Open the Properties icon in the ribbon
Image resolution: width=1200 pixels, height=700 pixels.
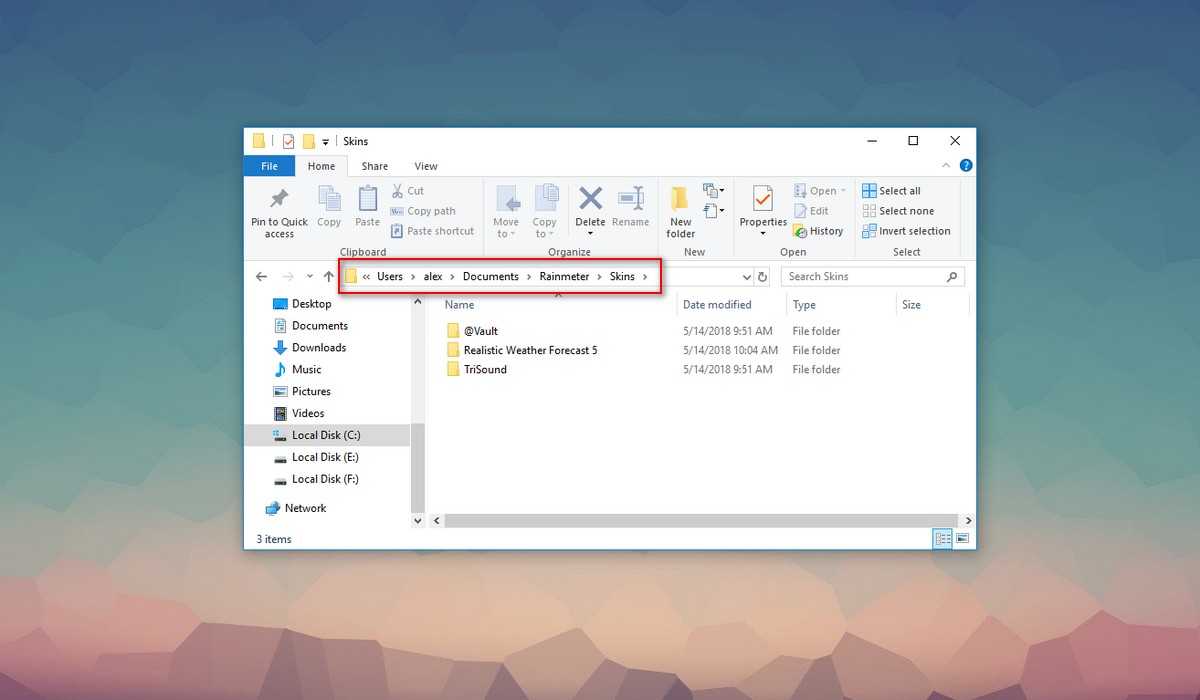tap(763, 199)
